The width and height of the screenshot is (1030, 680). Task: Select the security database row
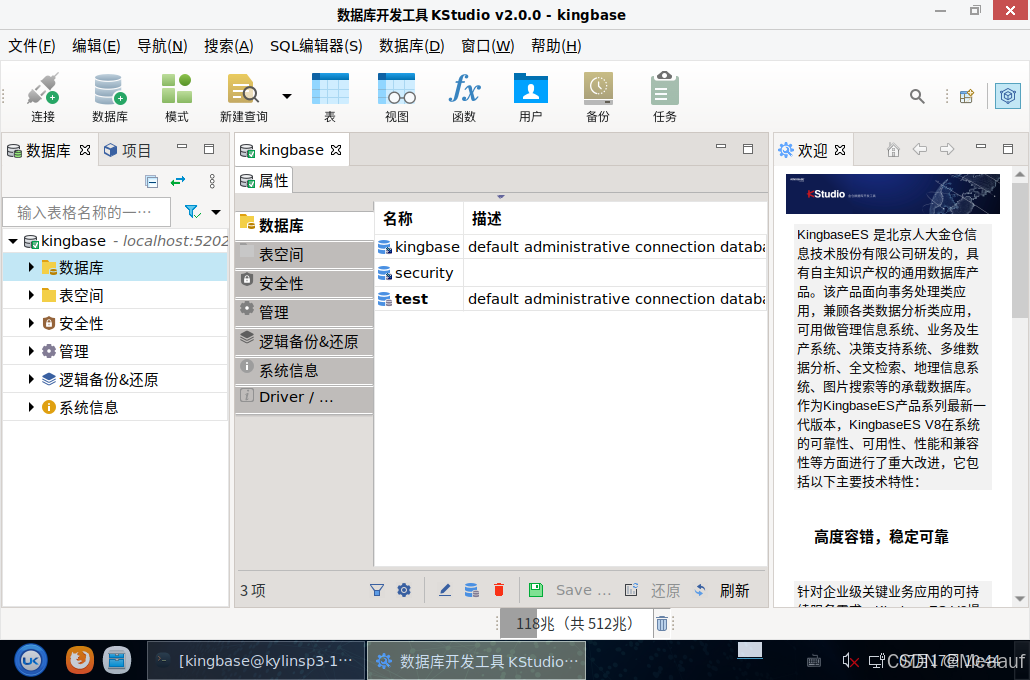(570, 273)
